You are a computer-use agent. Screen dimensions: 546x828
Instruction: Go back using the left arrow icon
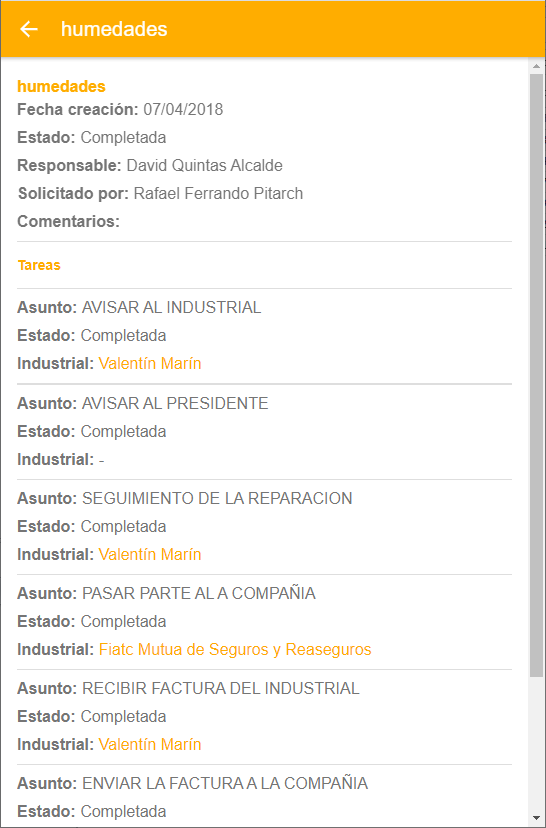pyautogui.click(x=29, y=29)
